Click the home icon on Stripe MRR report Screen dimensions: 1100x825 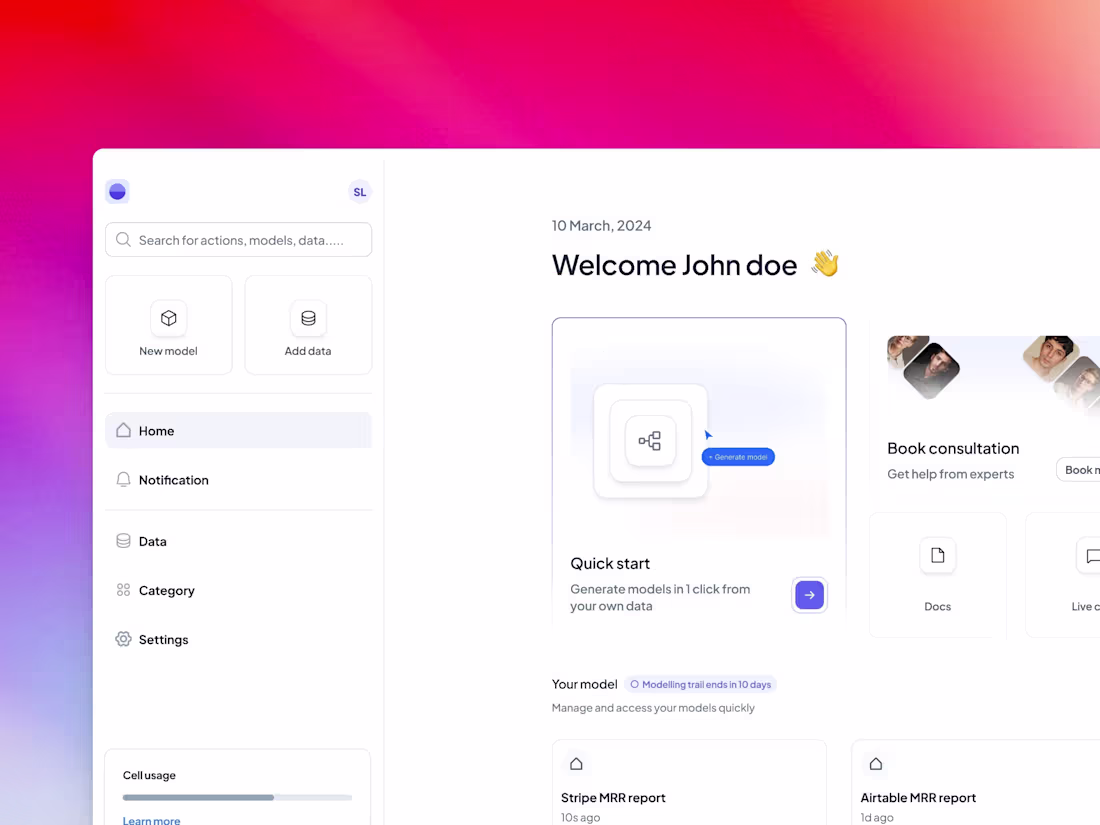click(x=576, y=763)
